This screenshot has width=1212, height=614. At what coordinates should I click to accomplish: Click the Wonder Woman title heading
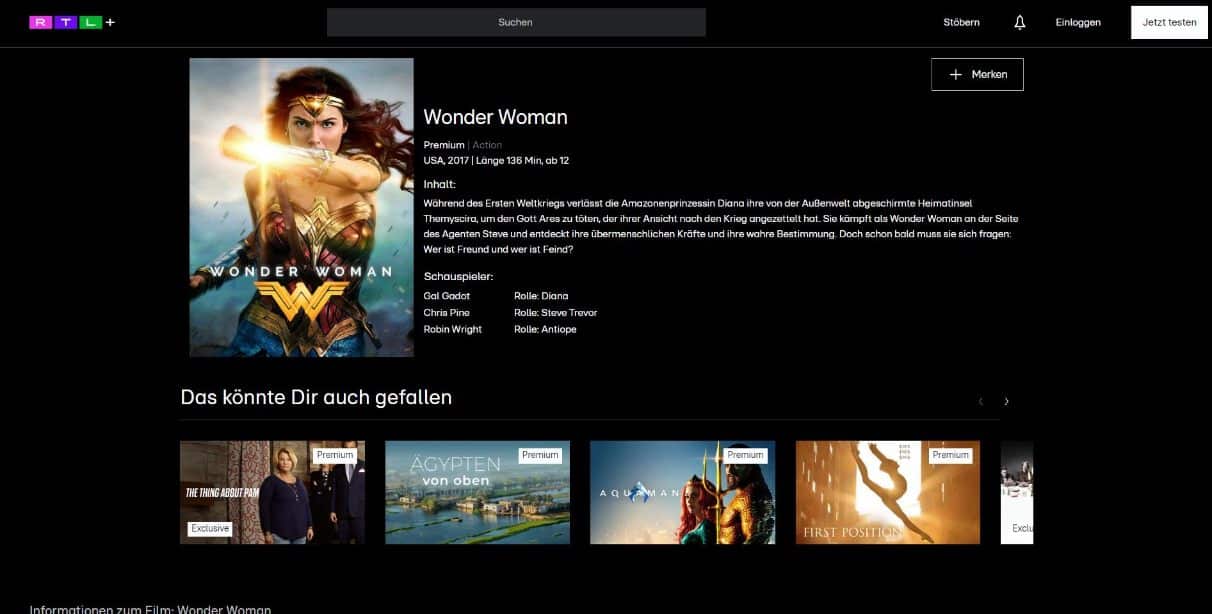click(495, 117)
